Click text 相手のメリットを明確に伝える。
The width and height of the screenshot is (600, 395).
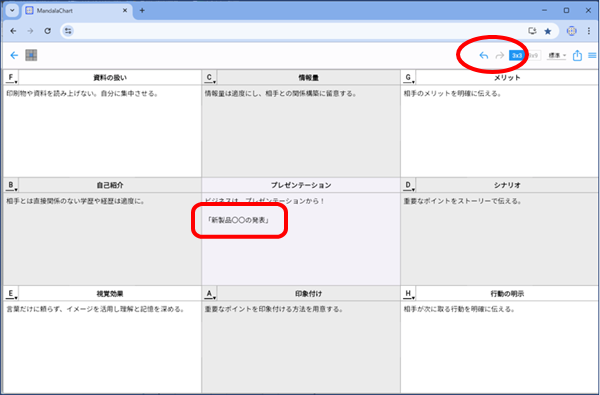(453, 93)
